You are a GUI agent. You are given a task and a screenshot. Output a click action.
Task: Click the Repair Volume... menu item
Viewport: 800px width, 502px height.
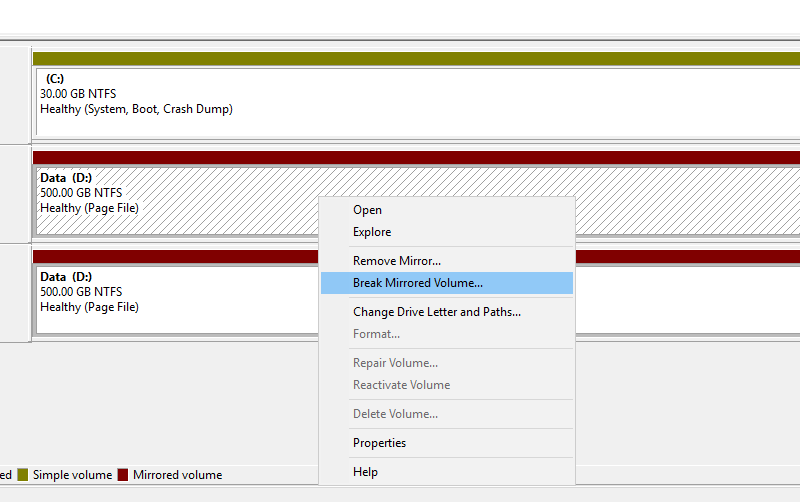pos(395,363)
